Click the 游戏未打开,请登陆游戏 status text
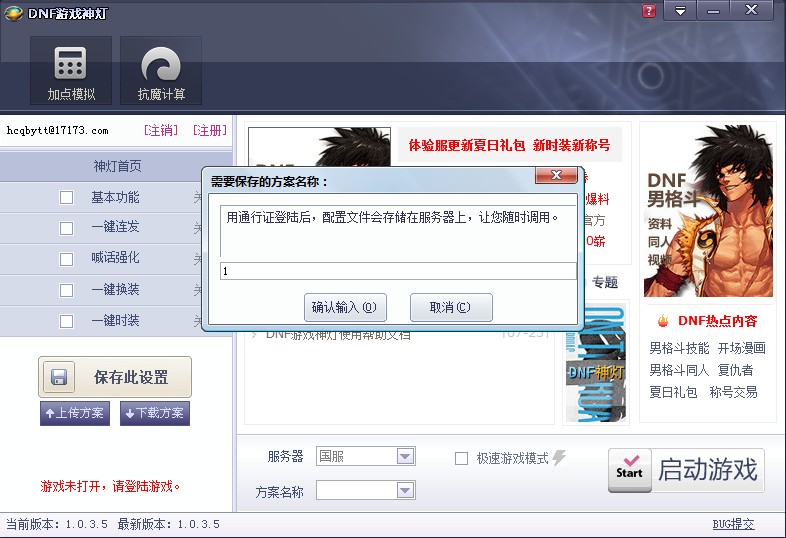Image resolution: width=786 pixels, height=538 pixels. [x=110, y=486]
